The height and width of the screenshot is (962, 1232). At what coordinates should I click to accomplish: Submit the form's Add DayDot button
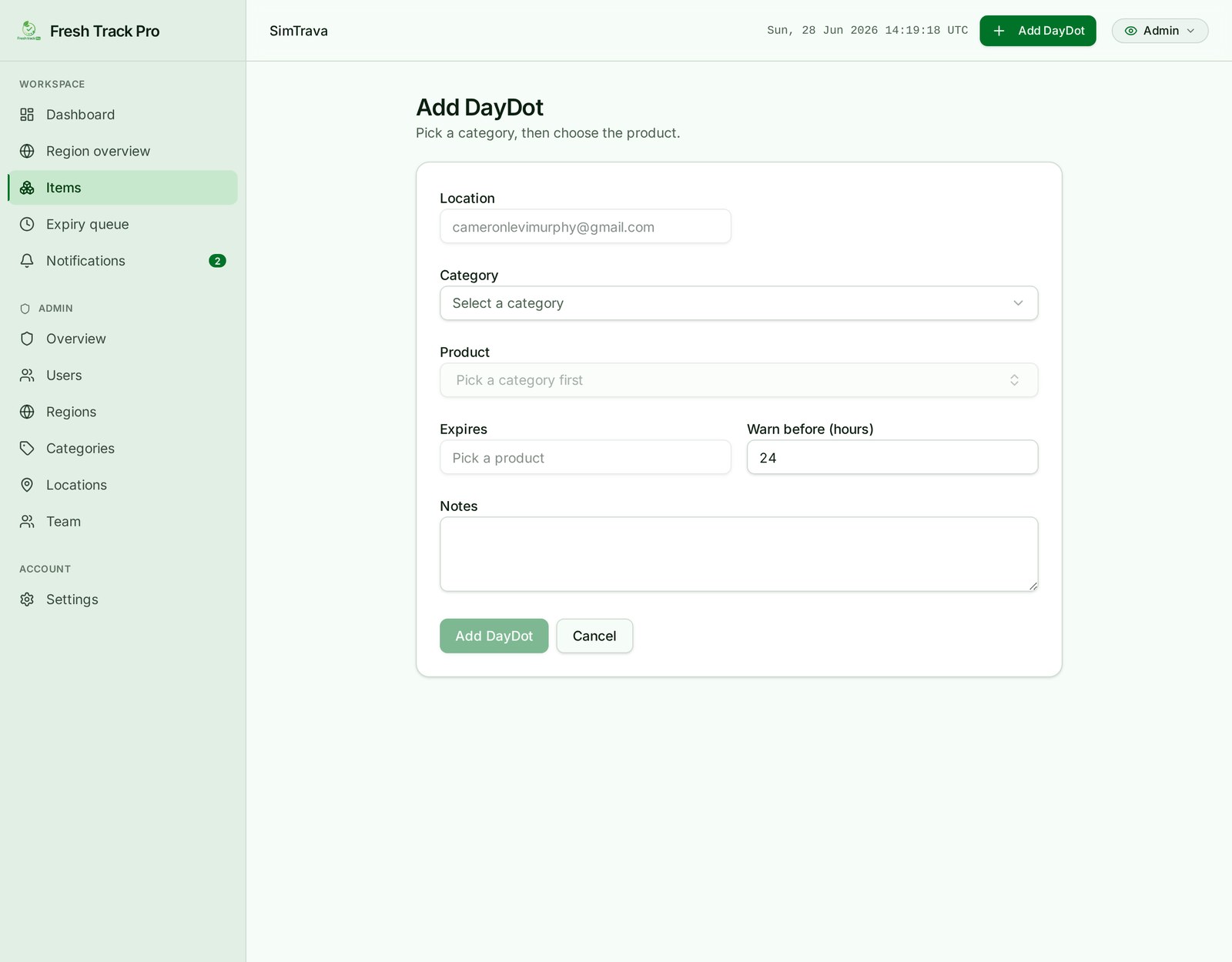(x=494, y=636)
